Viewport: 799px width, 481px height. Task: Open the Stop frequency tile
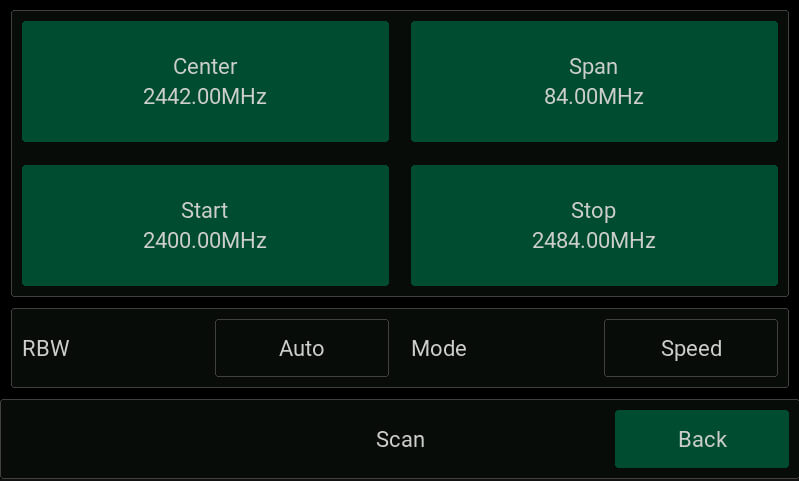594,226
